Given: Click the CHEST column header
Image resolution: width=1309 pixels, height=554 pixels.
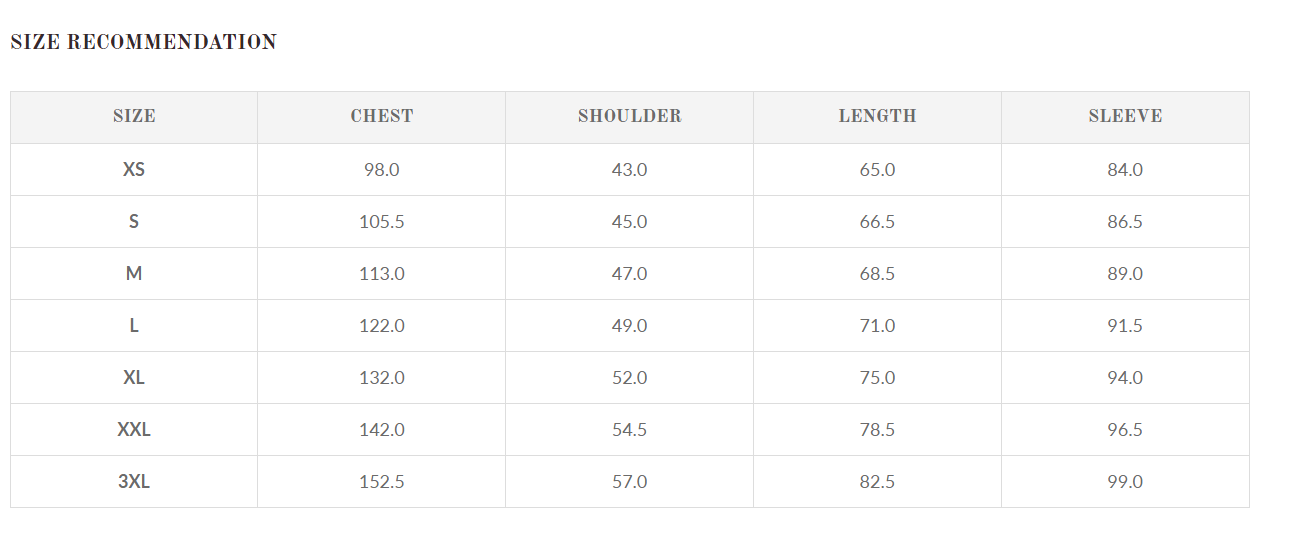Looking at the screenshot, I should pyautogui.click(x=382, y=116).
